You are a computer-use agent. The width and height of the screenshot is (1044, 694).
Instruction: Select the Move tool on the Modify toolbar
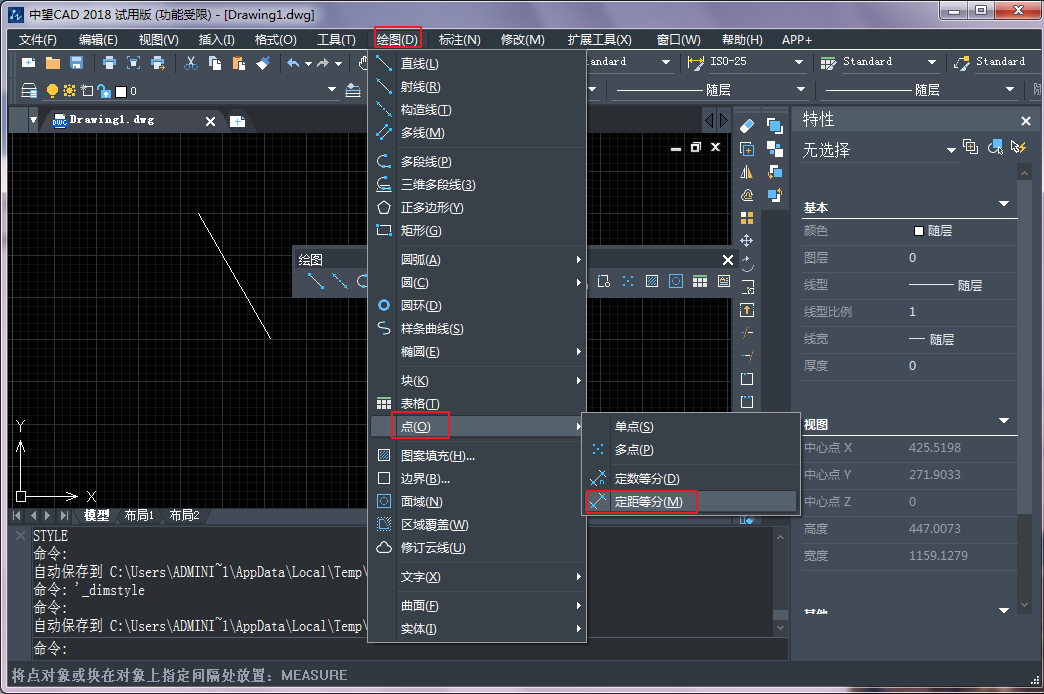[745, 240]
